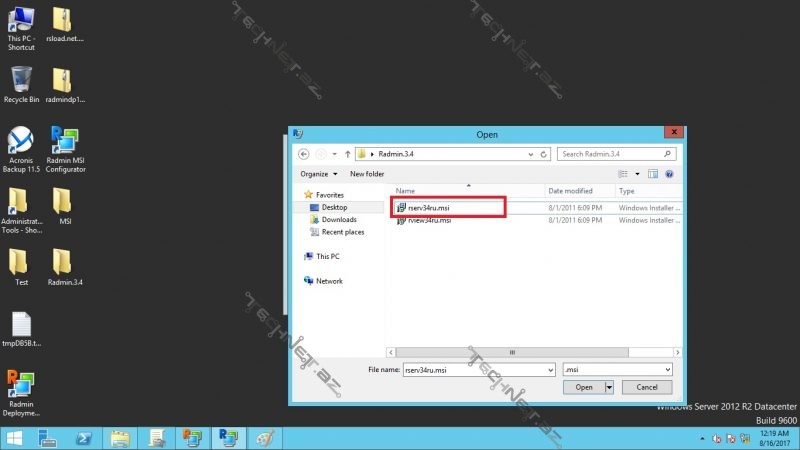Select Acronis Backup 11.5 desktop icon
Screen dimensions: 800x450
pos(21,150)
